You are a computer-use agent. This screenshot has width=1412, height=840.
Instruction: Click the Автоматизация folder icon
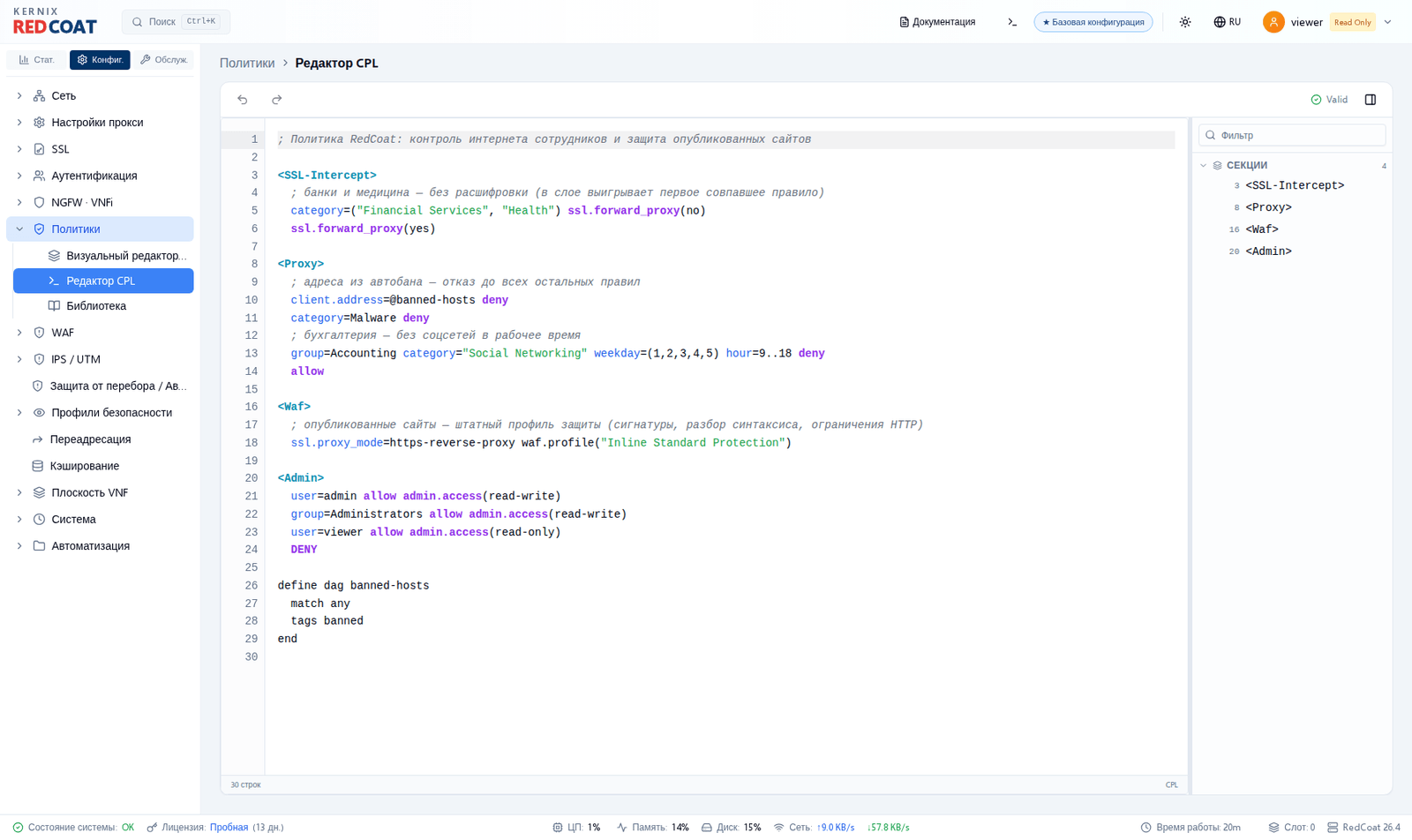click(x=39, y=546)
